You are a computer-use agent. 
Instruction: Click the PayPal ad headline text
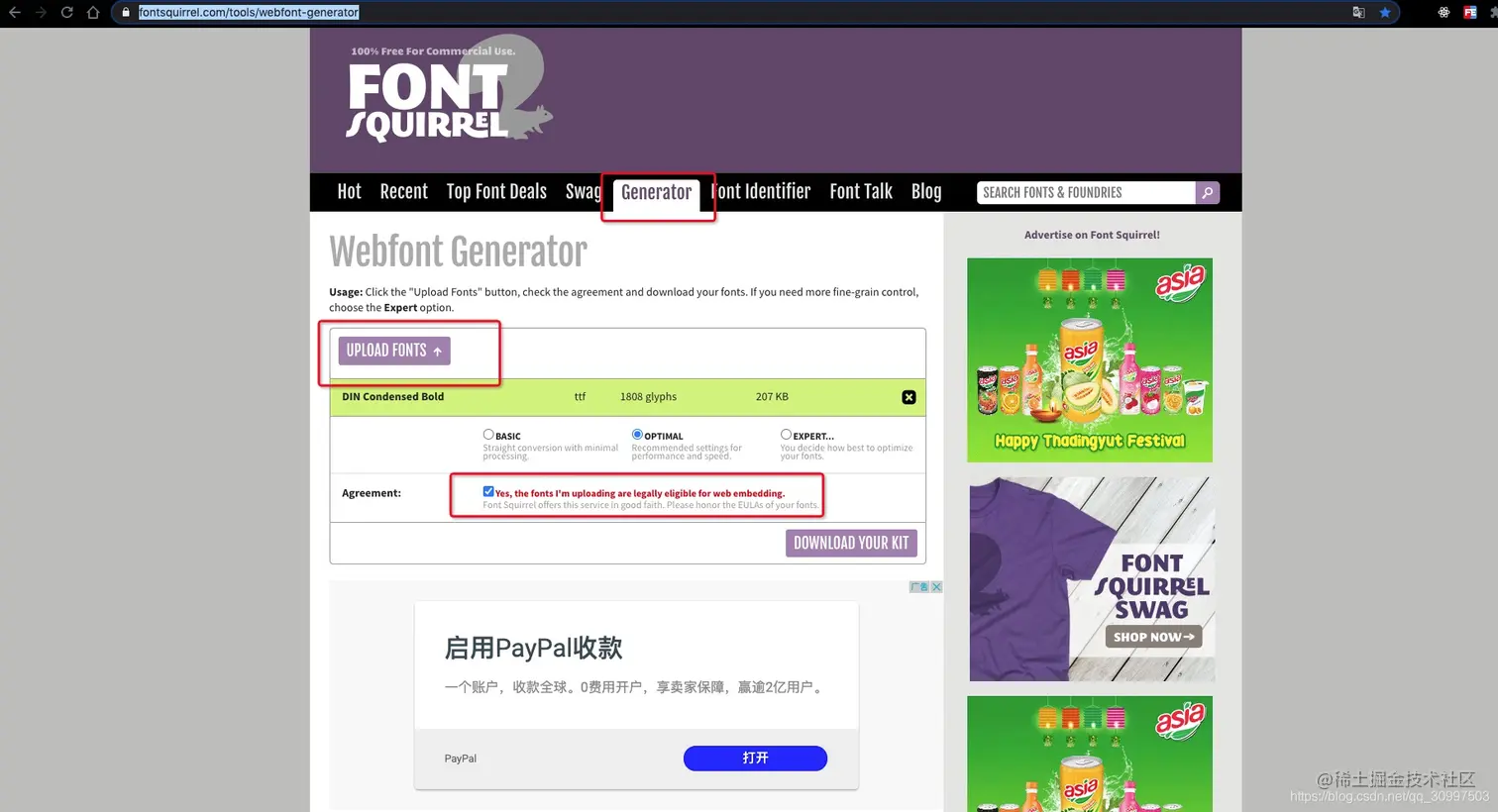pyautogui.click(x=533, y=649)
